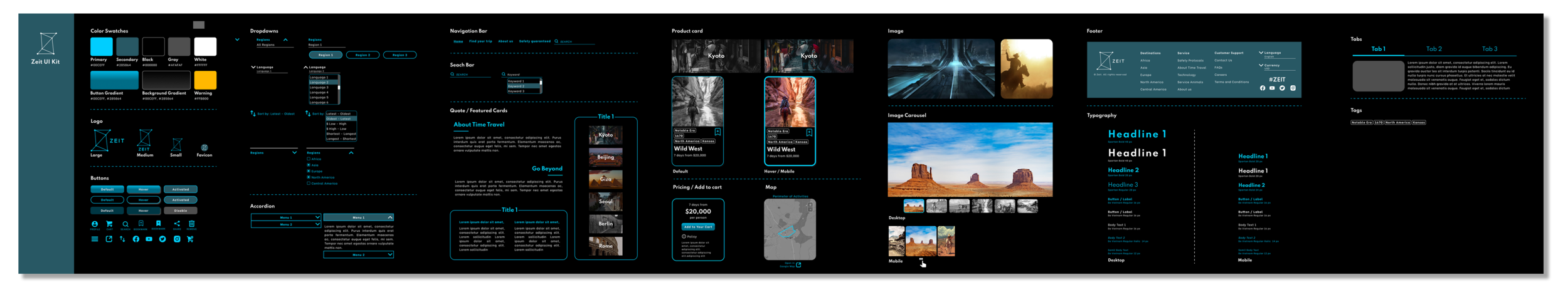This screenshot has width=1568, height=287.
Task: Click the Region 2 pill button
Action: [x=363, y=55]
